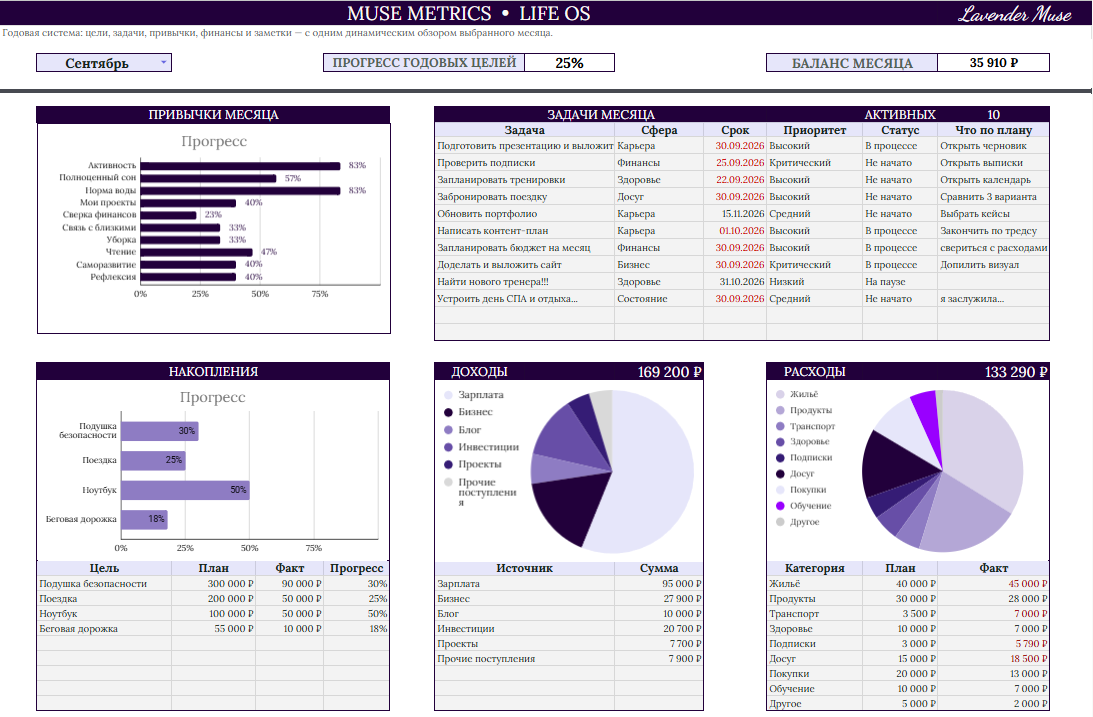The height and width of the screenshot is (717, 1093).
Task: Select the Жильё fact 45 000 ₽
Action: [x=993, y=584]
